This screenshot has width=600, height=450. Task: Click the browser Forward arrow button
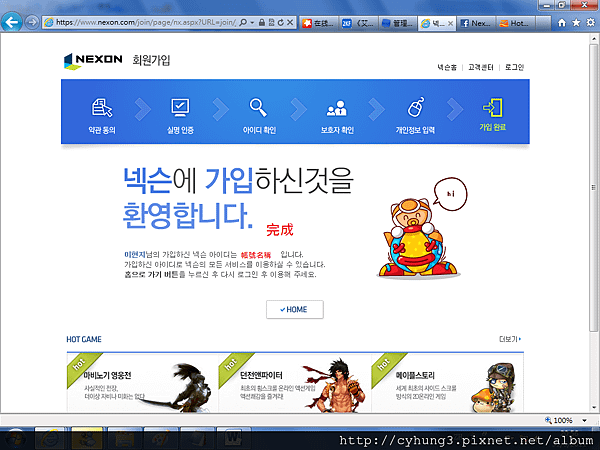pos(32,22)
